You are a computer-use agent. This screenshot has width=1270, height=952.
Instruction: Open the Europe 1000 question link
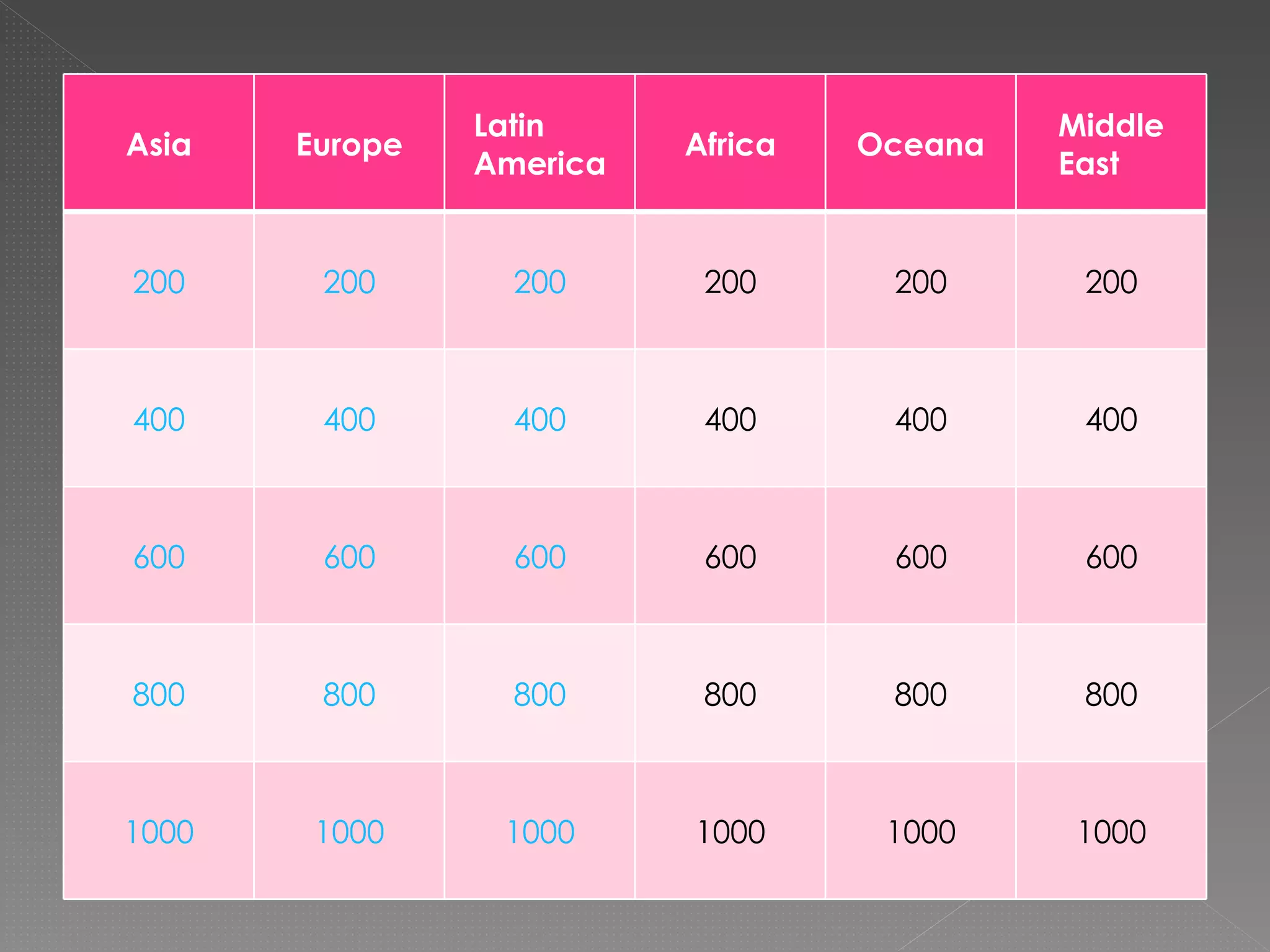[350, 832]
